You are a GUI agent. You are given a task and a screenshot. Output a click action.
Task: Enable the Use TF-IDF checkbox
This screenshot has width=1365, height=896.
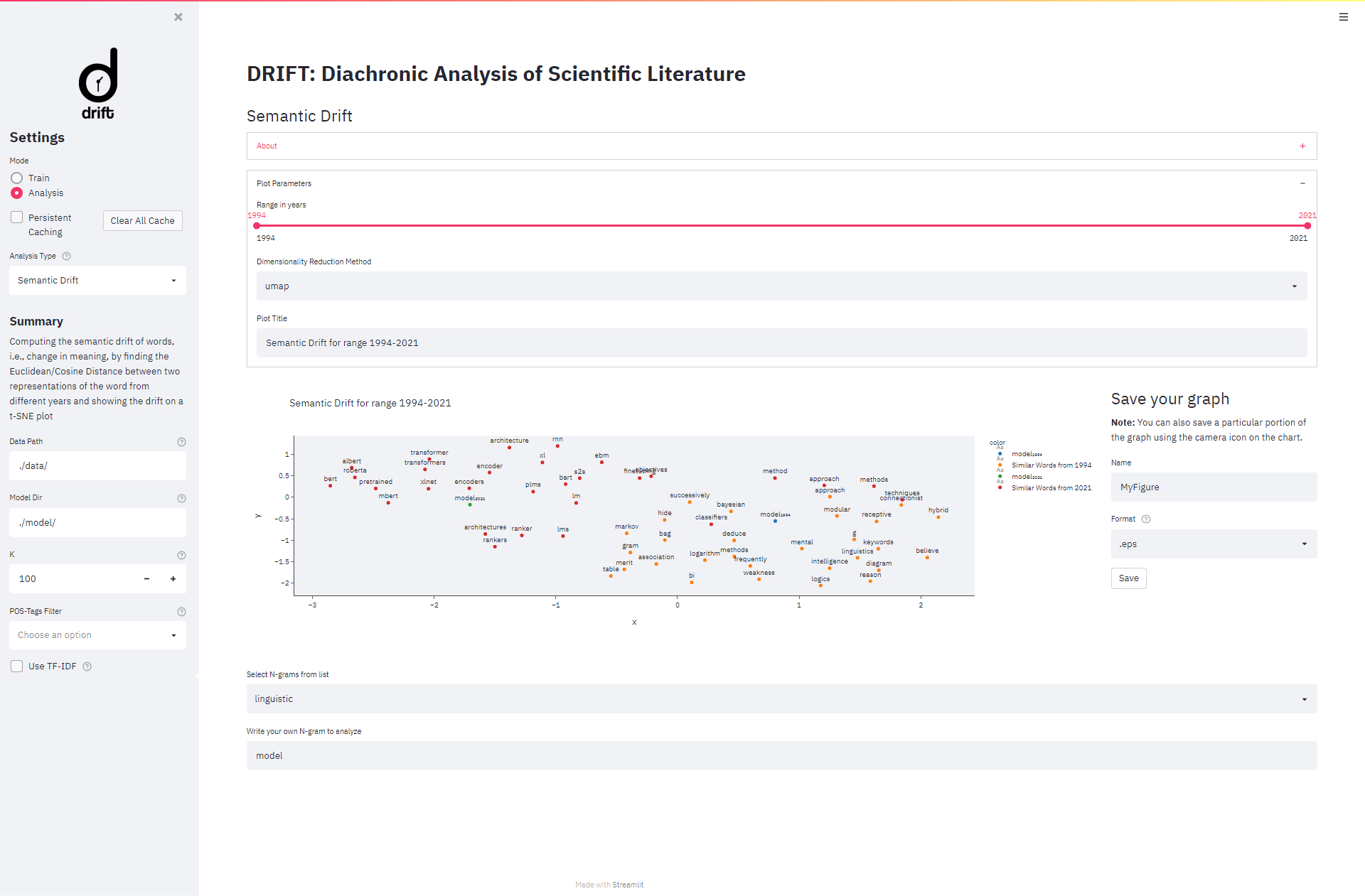17,666
